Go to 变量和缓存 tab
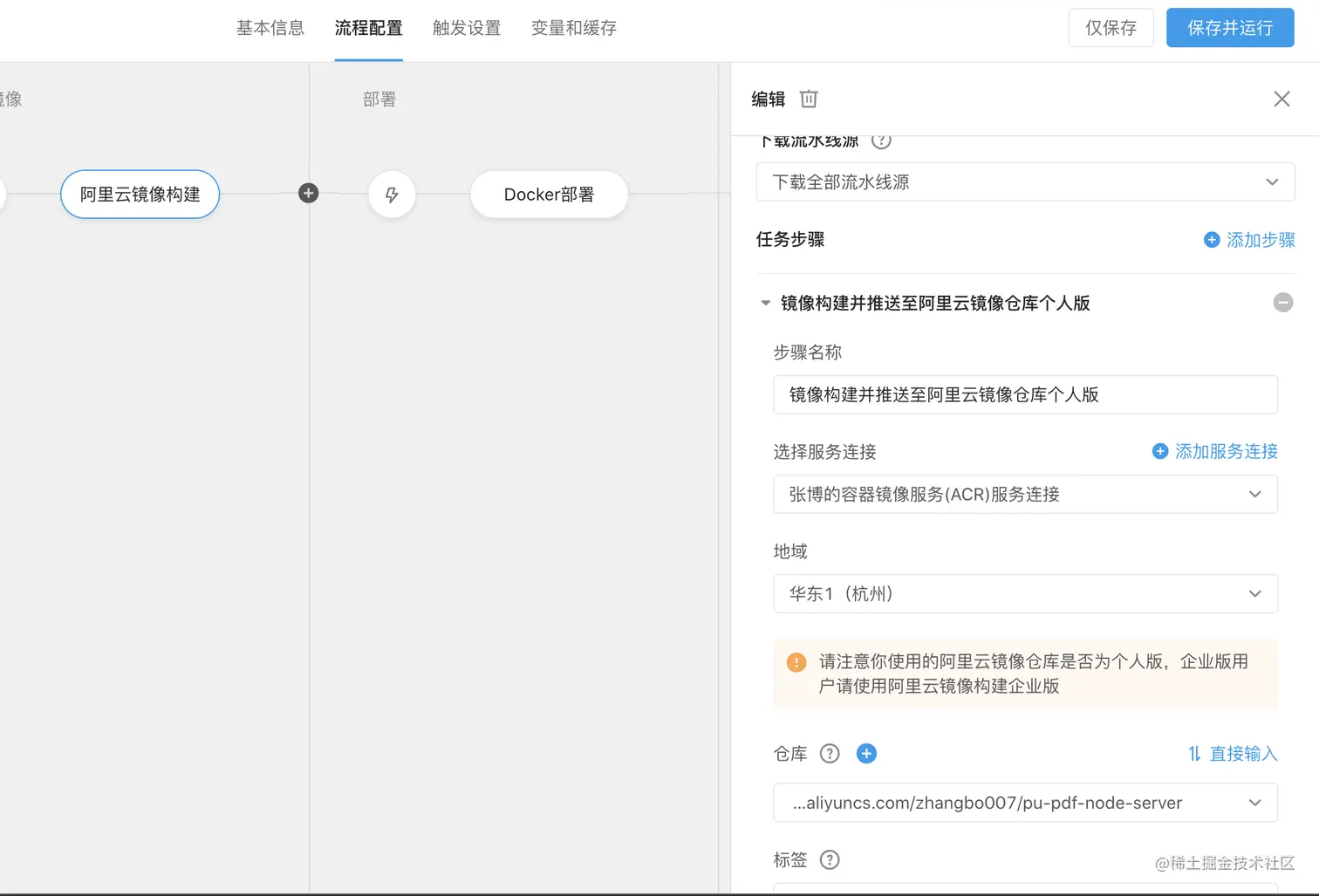This screenshot has height=896, width=1319. pyautogui.click(x=574, y=29)
